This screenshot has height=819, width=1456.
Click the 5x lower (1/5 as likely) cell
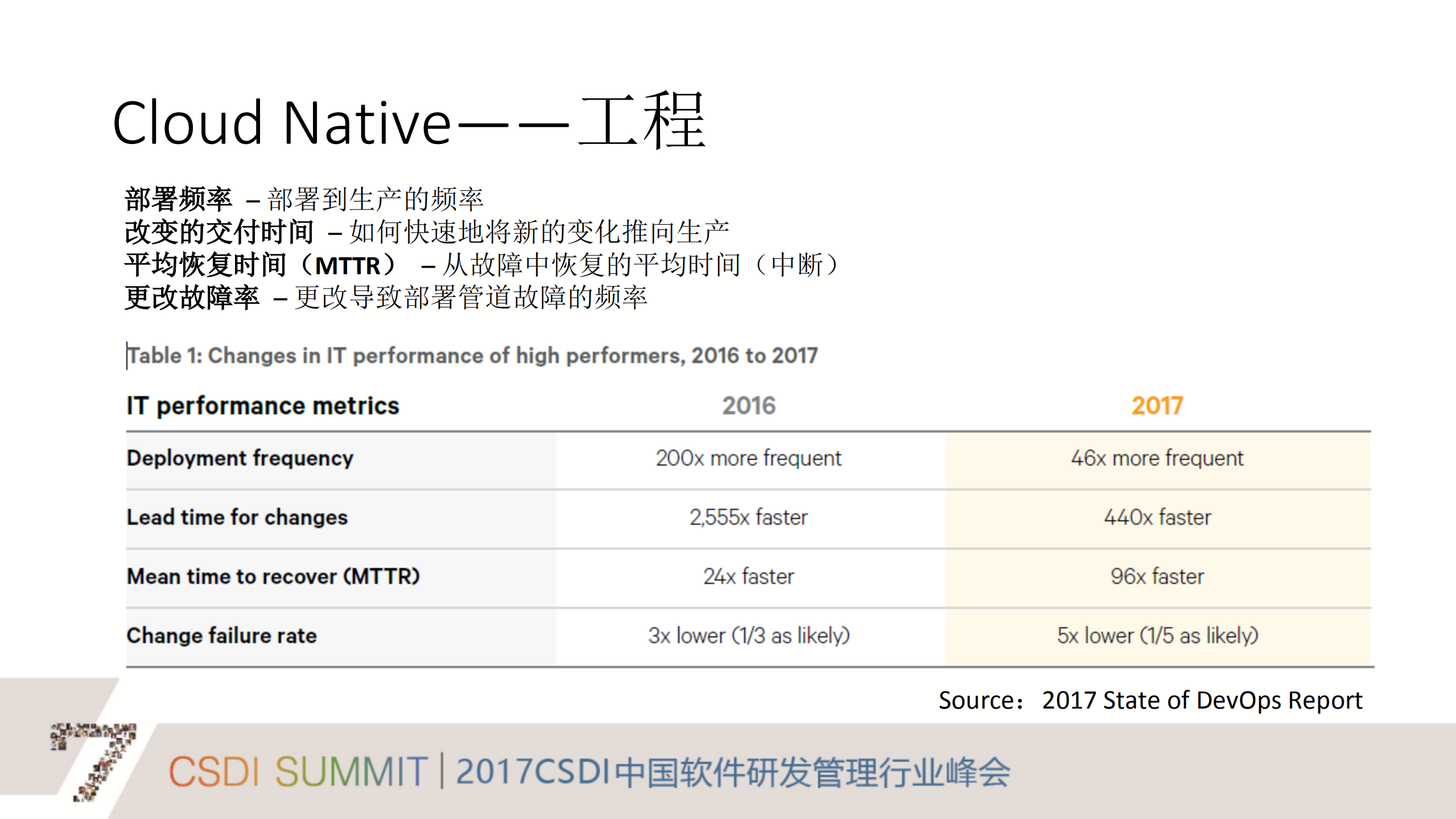pyautogui.click(x=1165, y=635)
